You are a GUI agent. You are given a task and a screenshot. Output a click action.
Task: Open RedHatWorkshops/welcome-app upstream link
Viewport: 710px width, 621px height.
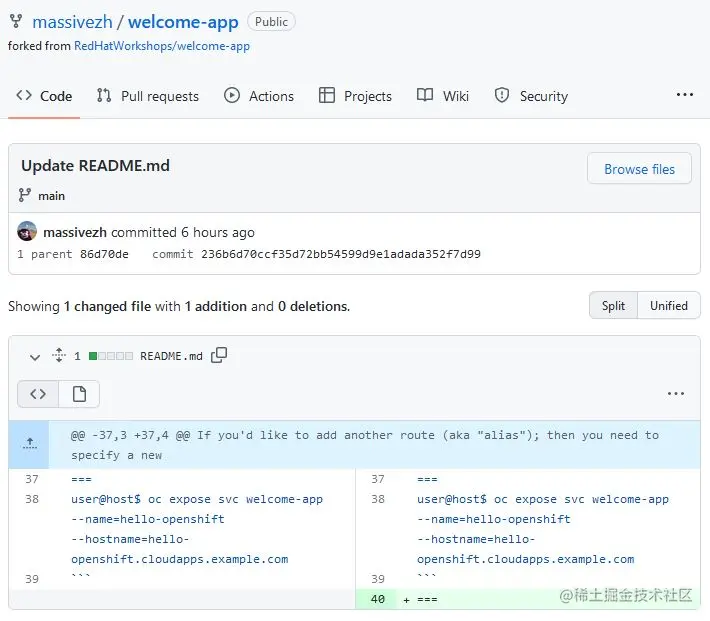click(162, 46)
